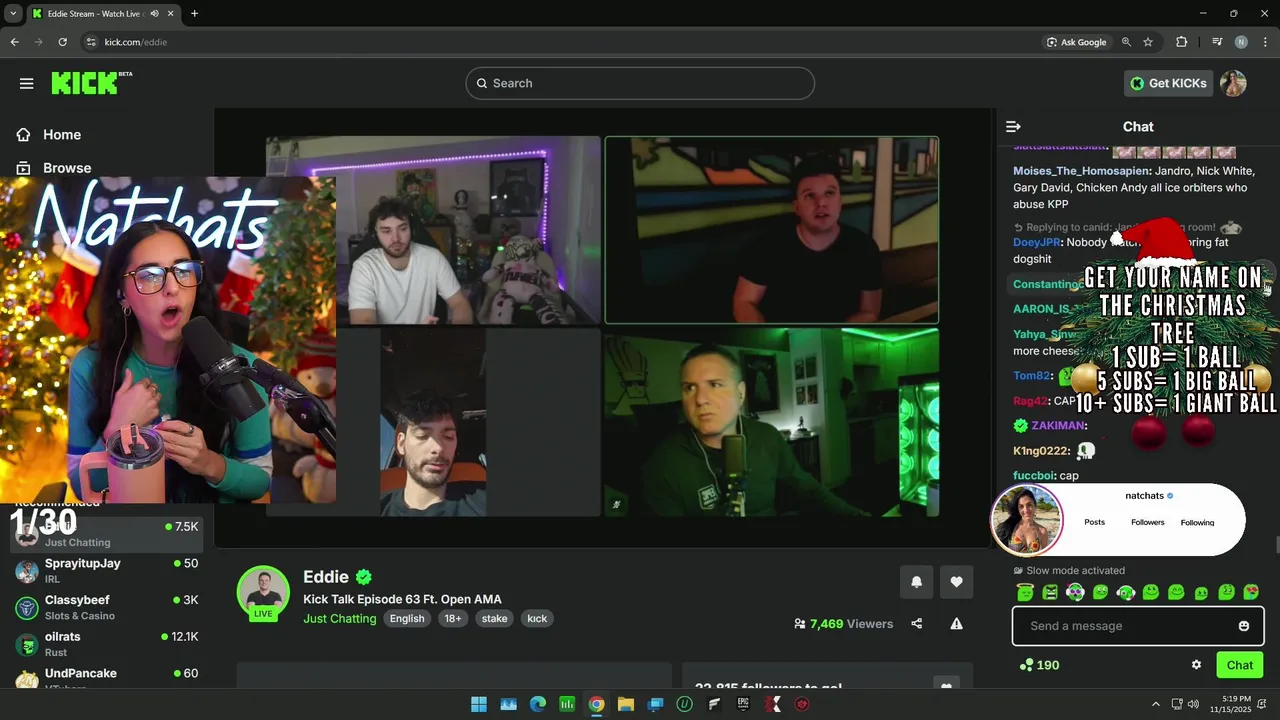
Task: Click Ask Google in address bar
Action: (1076, 42)
